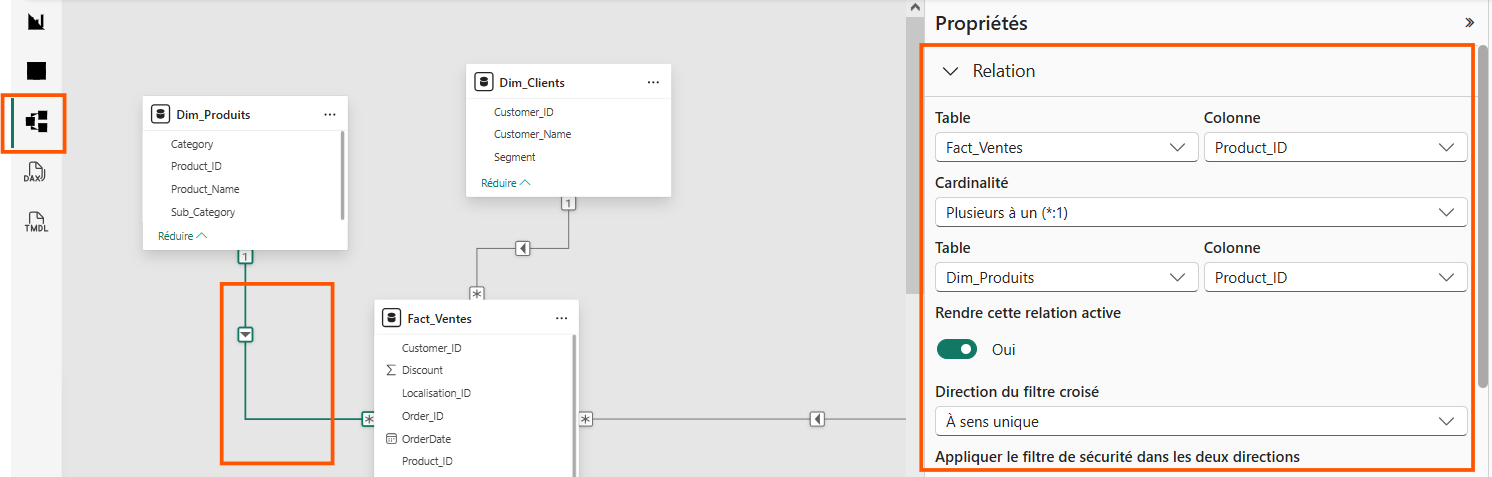The image size is (1492, 477).
Task: Open Fact_Ventes table options ellipsis
Action: pos(561,319)
